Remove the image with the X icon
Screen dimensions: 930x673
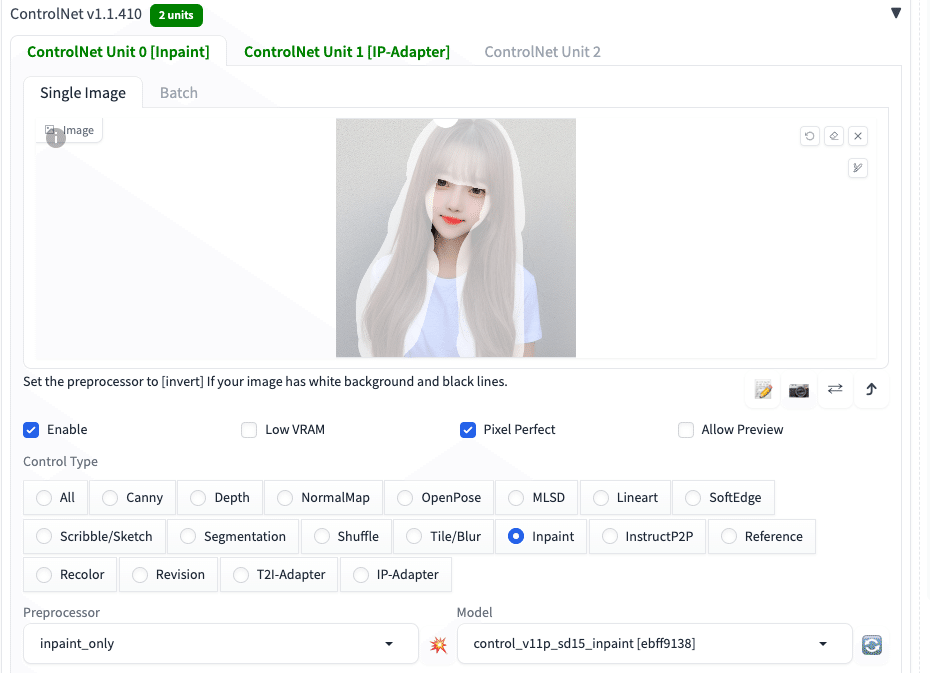[858, 136]
